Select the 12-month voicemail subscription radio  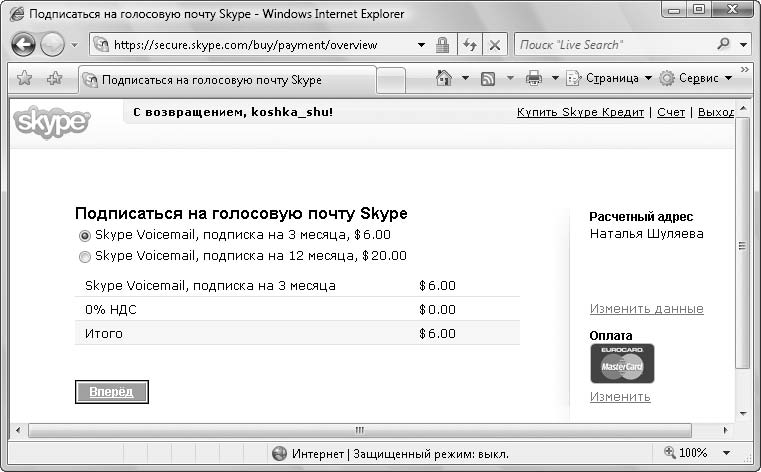[84, 257]
